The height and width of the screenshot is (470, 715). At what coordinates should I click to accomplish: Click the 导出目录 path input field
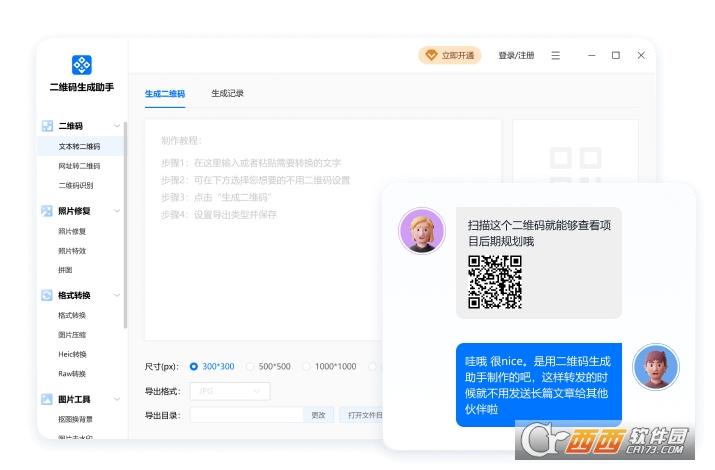click(x=247, y=415)
